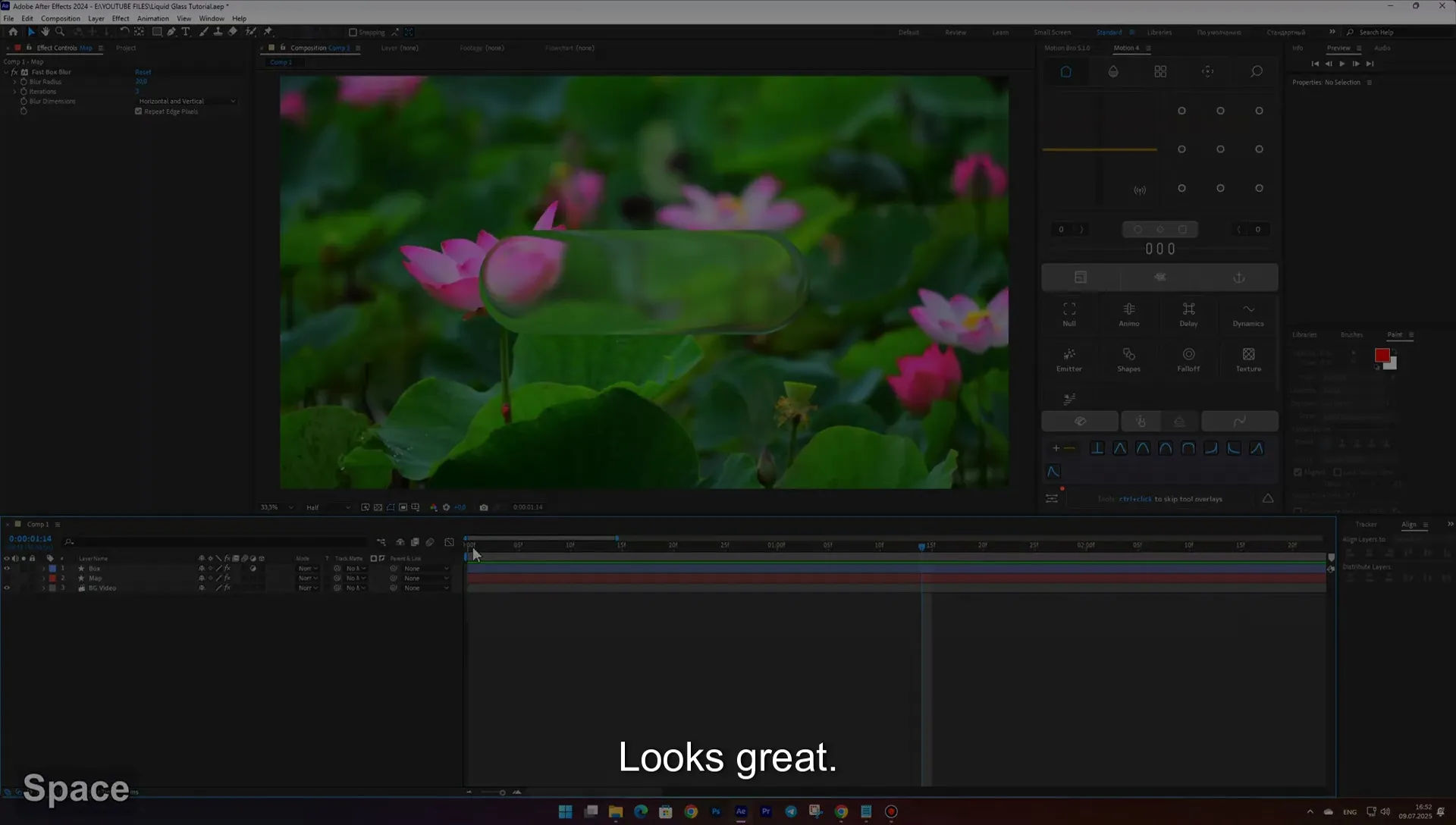Screen dimensions: 1456x825
Task: Enable the Snapping checkbox
Action: pos(353,33)
